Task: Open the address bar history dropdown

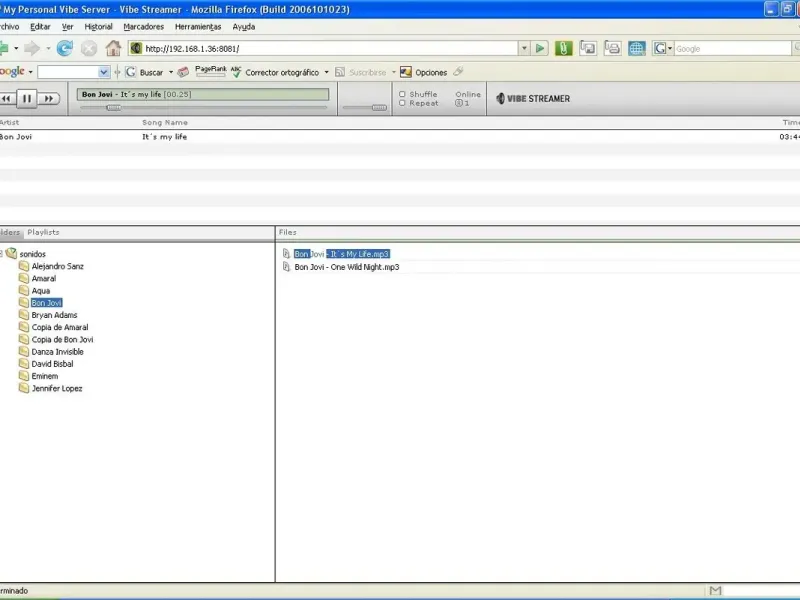Action: click(x=524, y=48)
